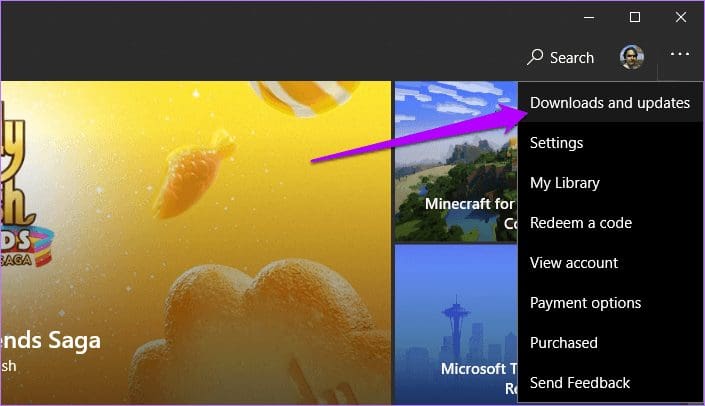Image resolution: width=705 pixels, height=406 pixels.
Task: Open the Minecraft for Windows tile
Action: pyautogui.click(x=456, y=161)
